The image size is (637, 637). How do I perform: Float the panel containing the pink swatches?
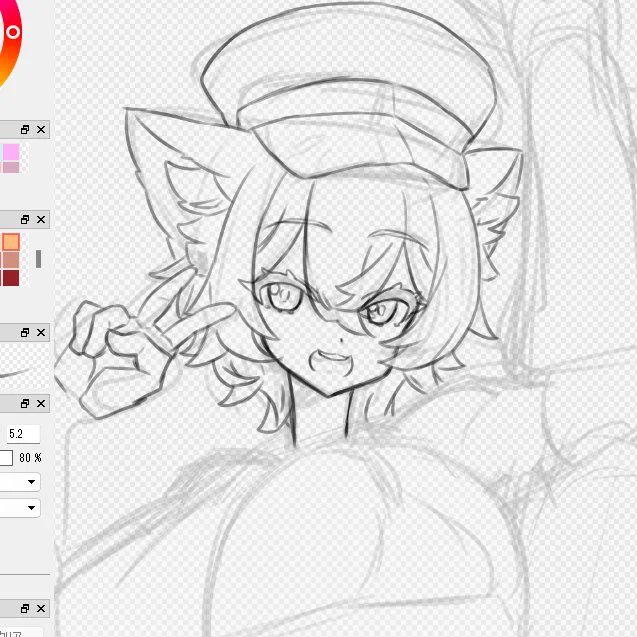point(25,130)
